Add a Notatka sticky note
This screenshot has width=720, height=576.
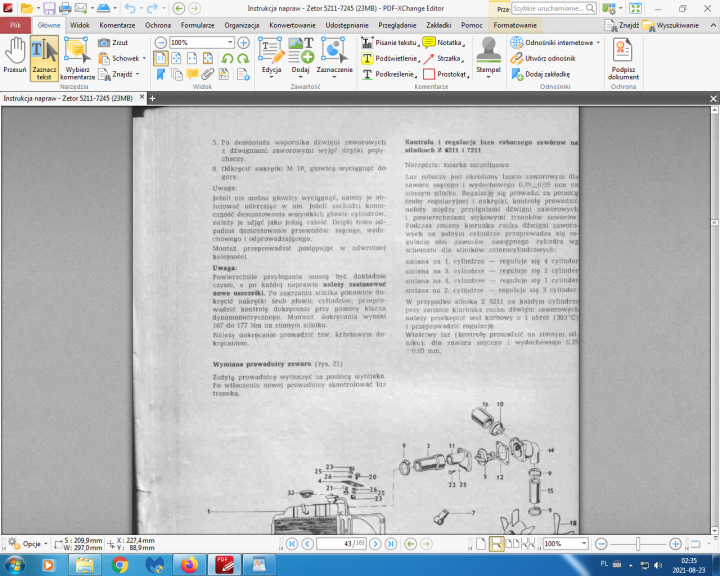[442, 43]
